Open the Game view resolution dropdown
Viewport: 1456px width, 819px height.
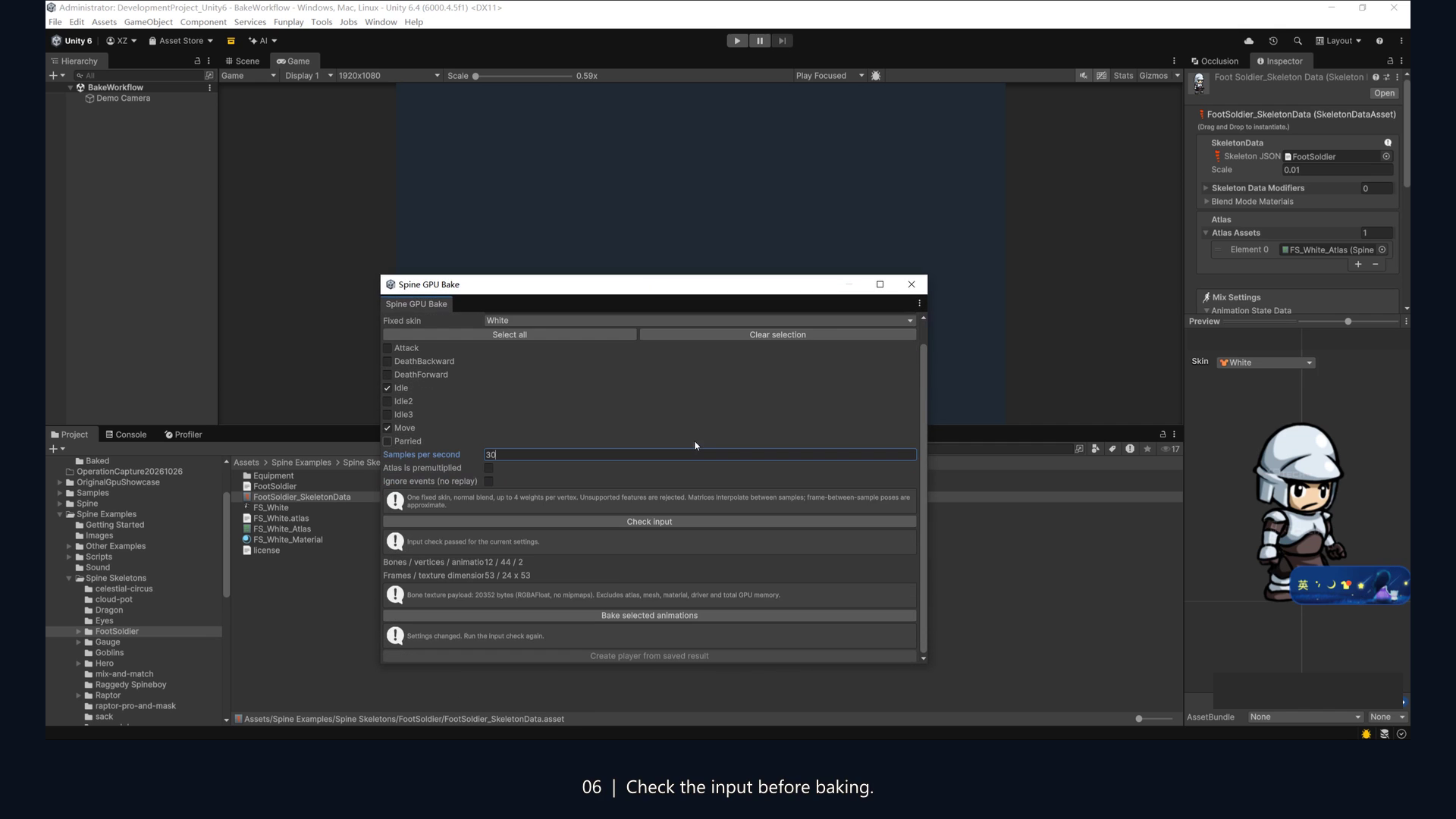(x=388, y=76)
